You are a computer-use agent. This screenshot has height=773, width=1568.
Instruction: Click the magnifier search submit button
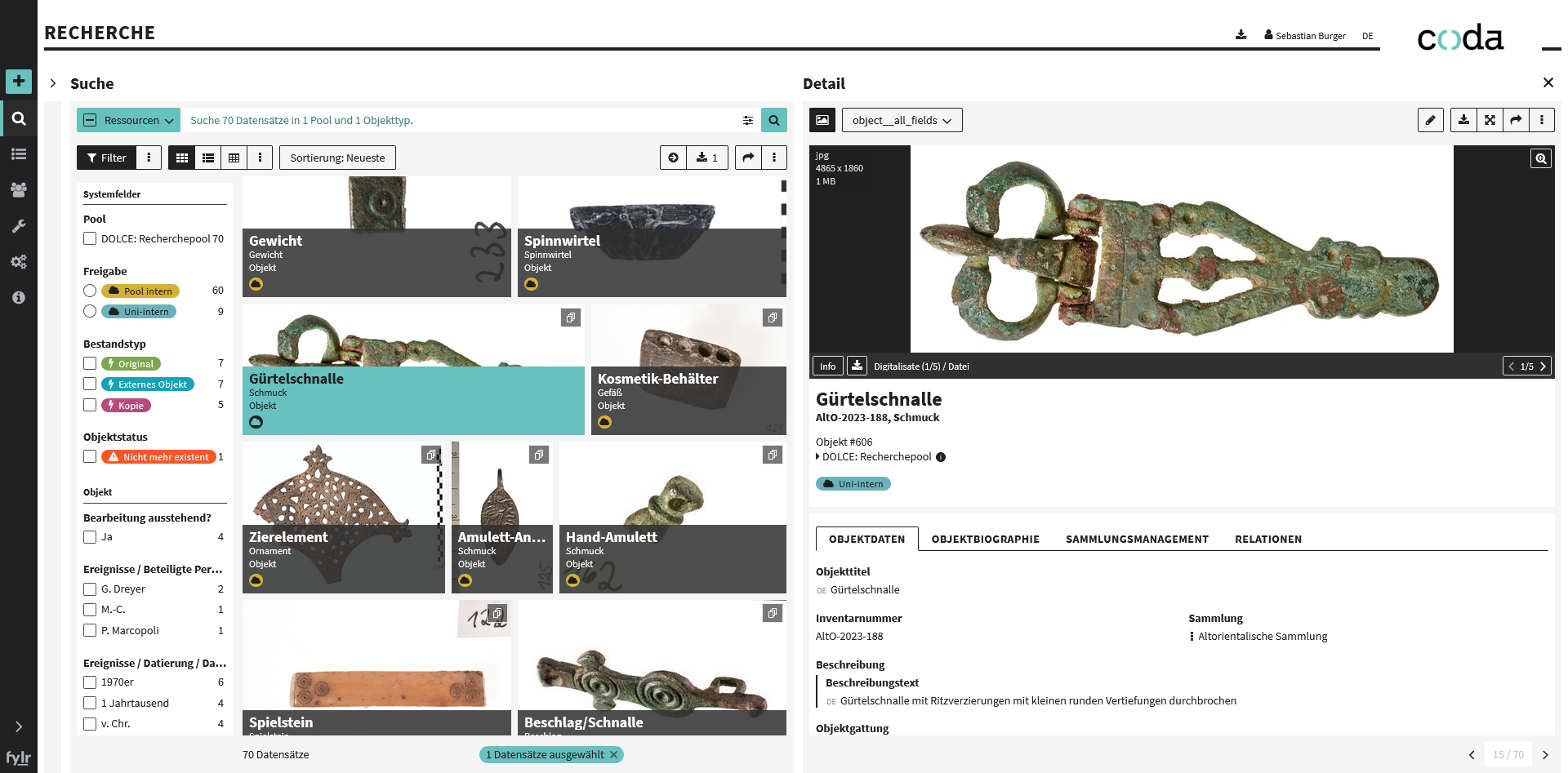773,120
